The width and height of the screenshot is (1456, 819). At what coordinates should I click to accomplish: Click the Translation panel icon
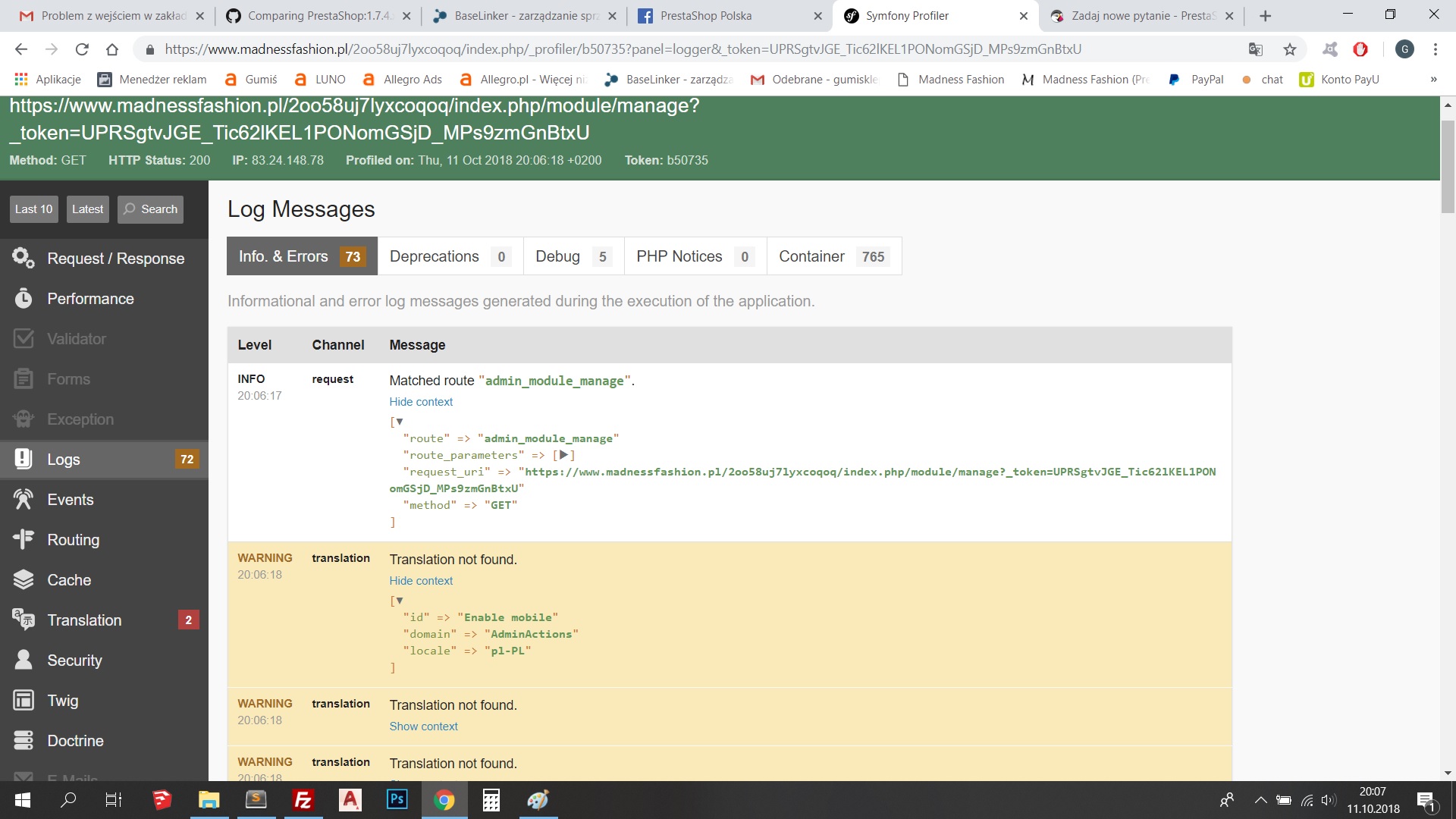24,620
